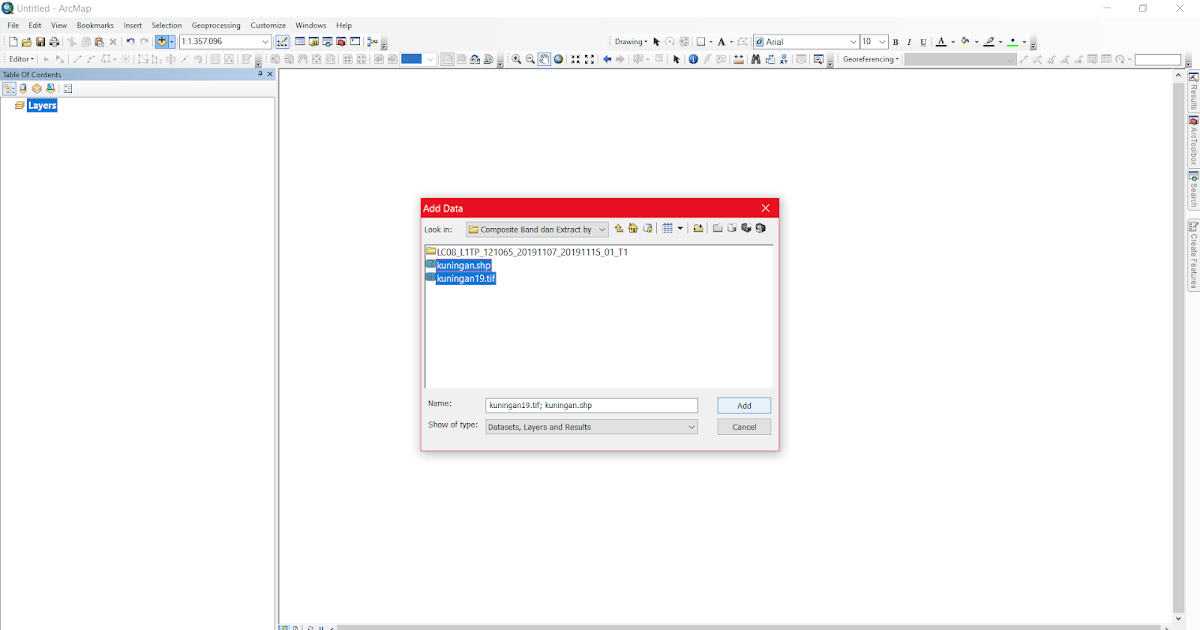Image resolution: width=1200 pixels, height=630 pixels.
Task: Open the Selection menu
Action: 167,25
